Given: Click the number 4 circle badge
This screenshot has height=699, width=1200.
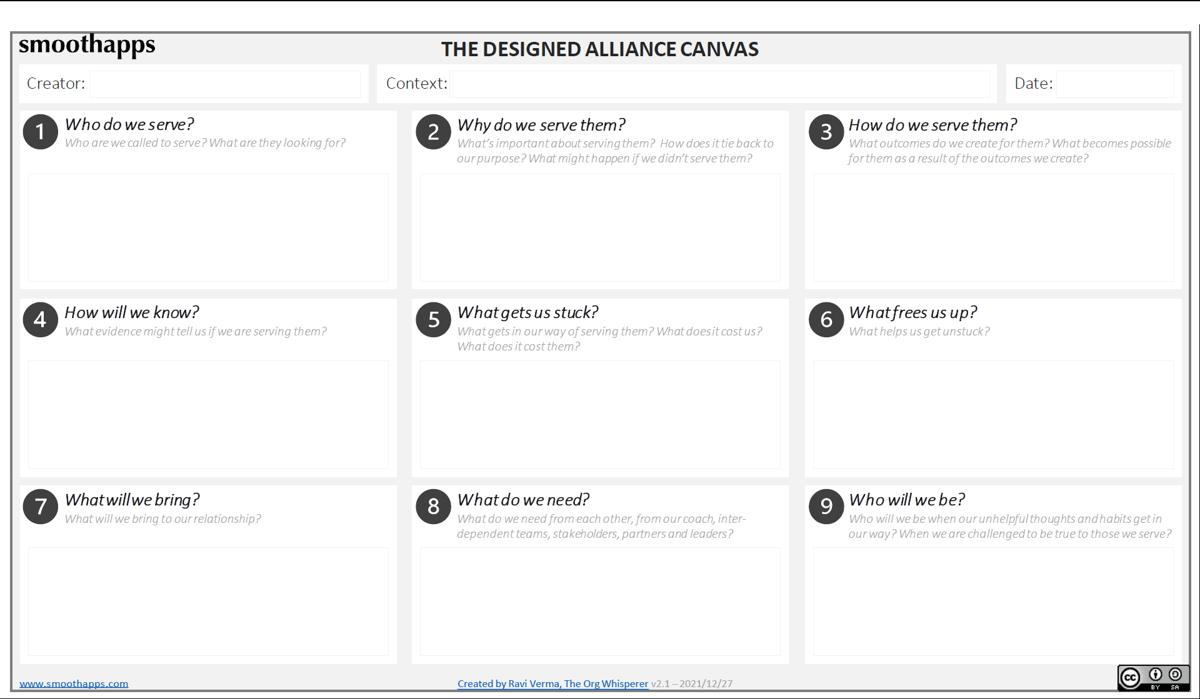Looking at the screenshot, I should [x=39, y=319].
